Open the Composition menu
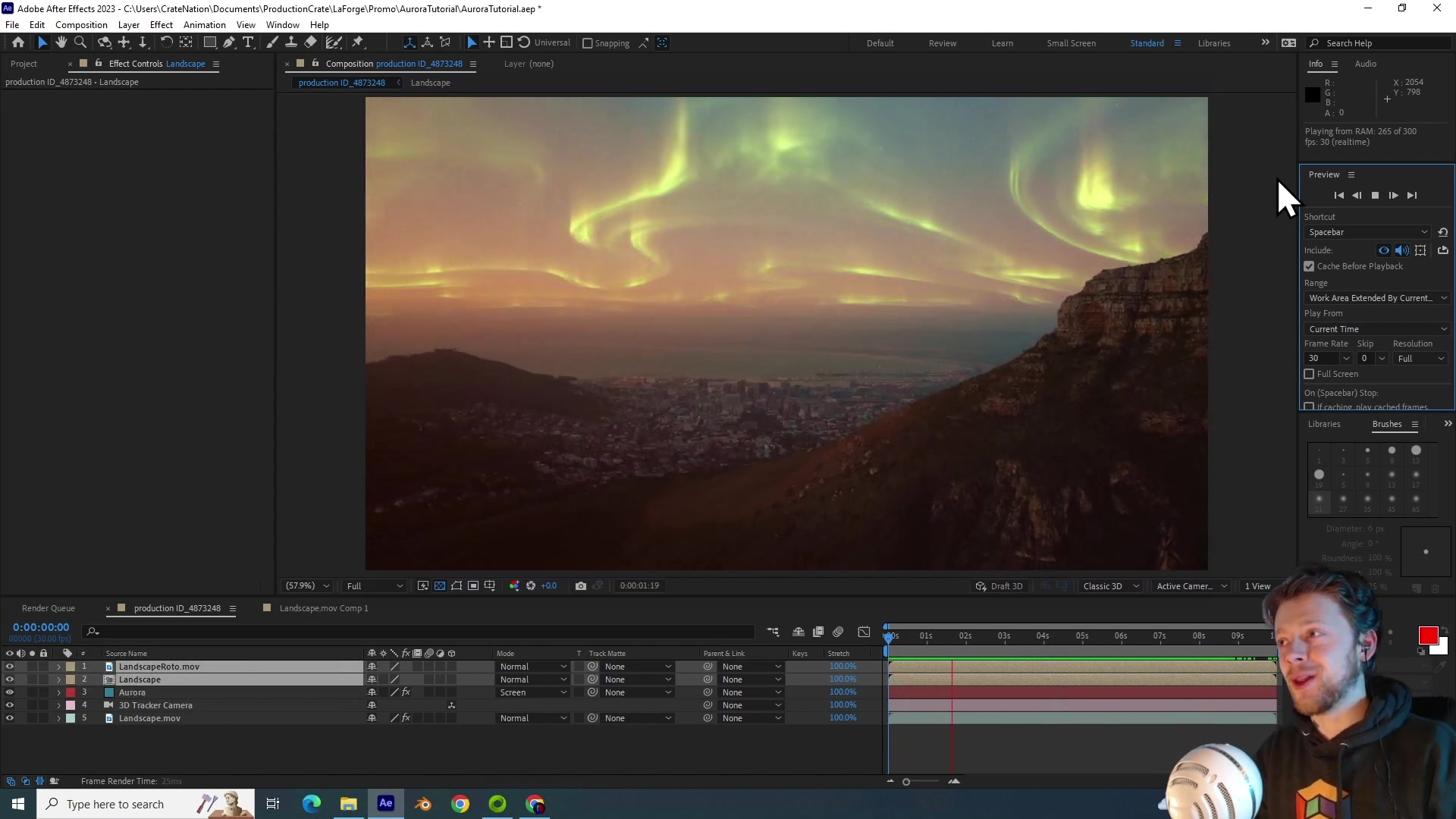 click(x=81, y=25)
